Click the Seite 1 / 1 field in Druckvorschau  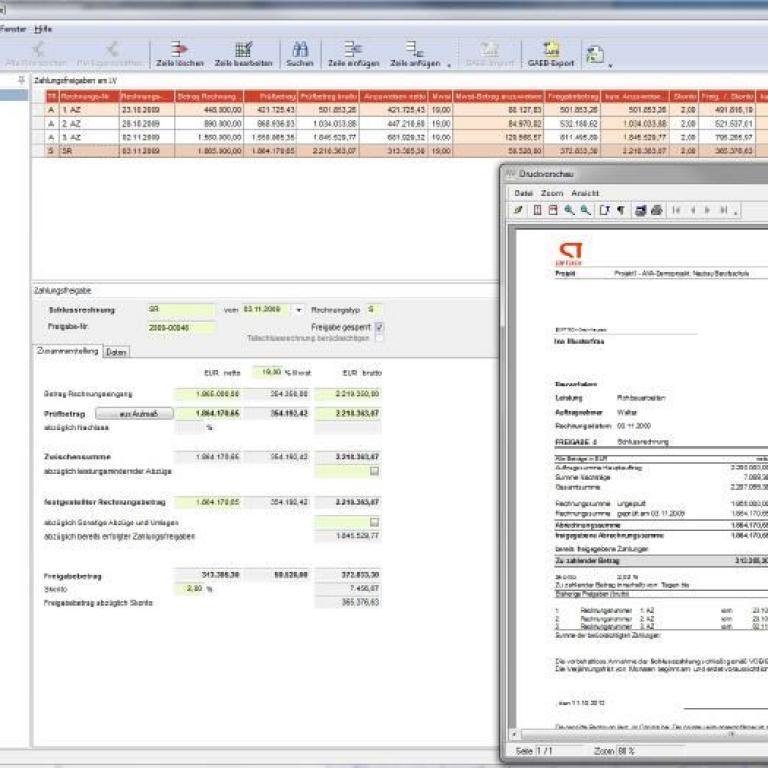[x=557, y=751]
